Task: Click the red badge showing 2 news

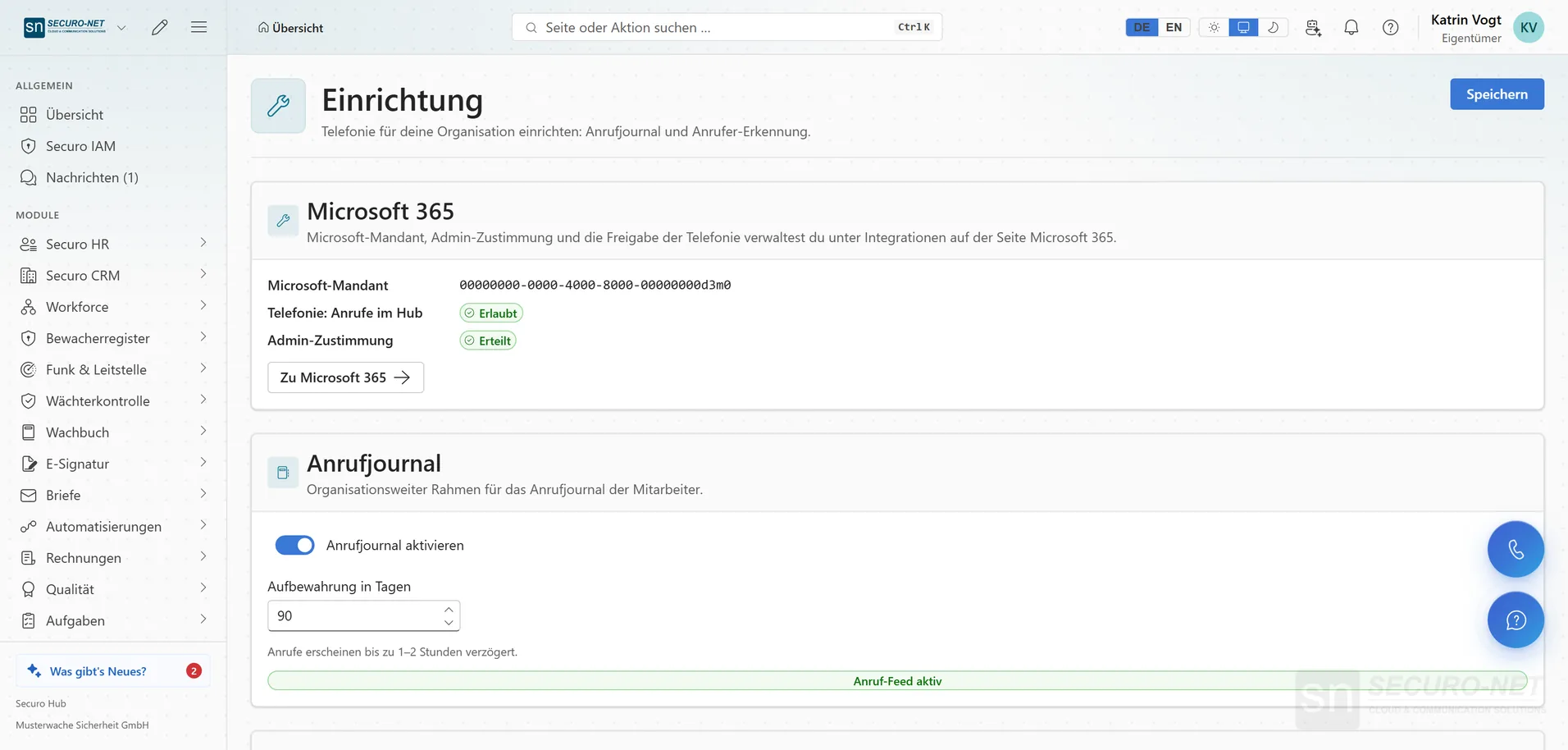Action: coord(194,670)
